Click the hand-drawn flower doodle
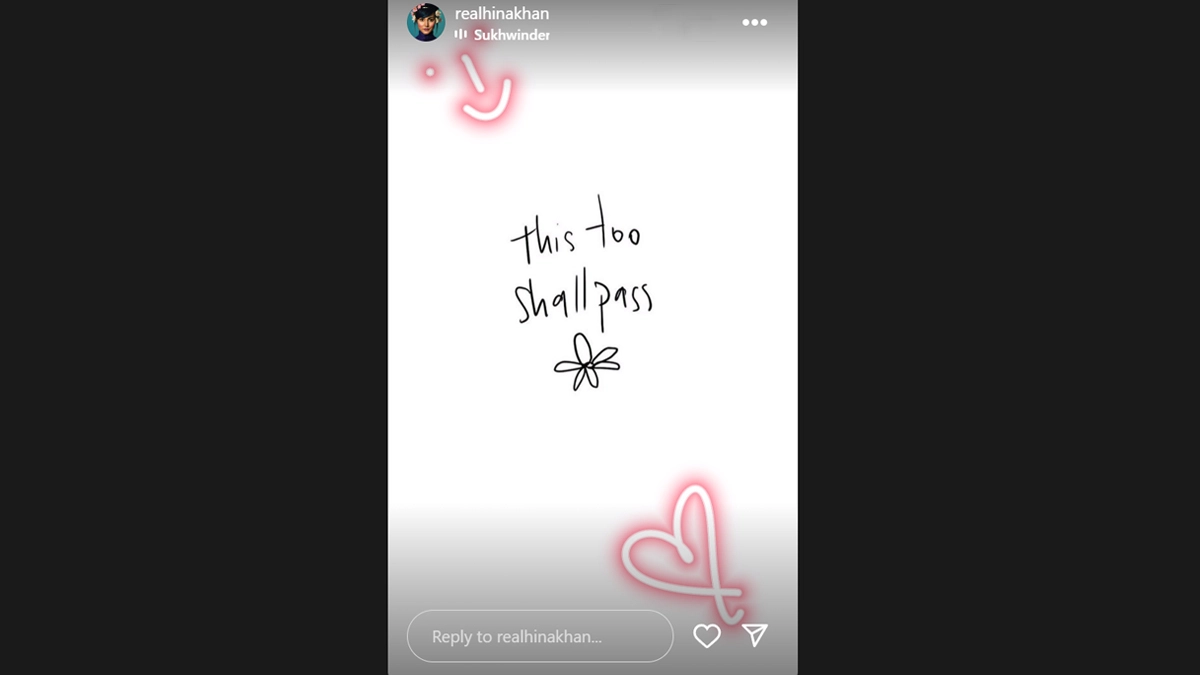Viewport: 1200px width, 675px height. coord(587,361)
